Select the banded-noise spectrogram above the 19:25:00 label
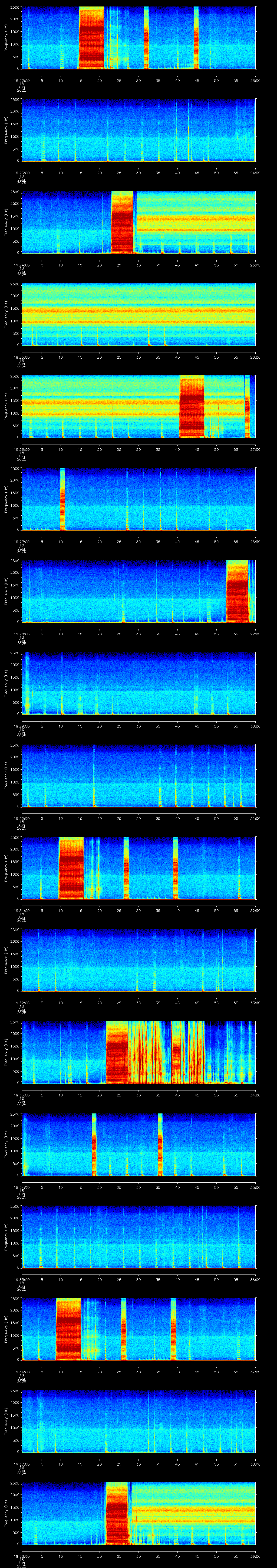Image resolution: width=277 pixels, height=1568 pixels. tap(138, 315)
